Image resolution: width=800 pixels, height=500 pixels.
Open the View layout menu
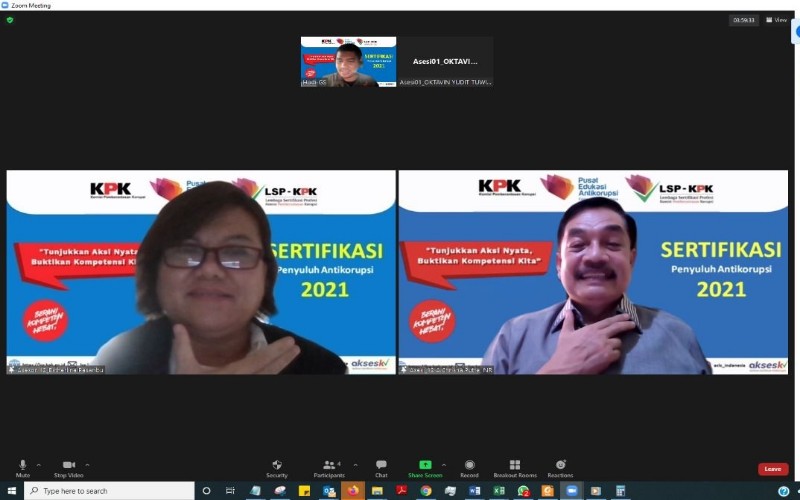click(777, 20)
